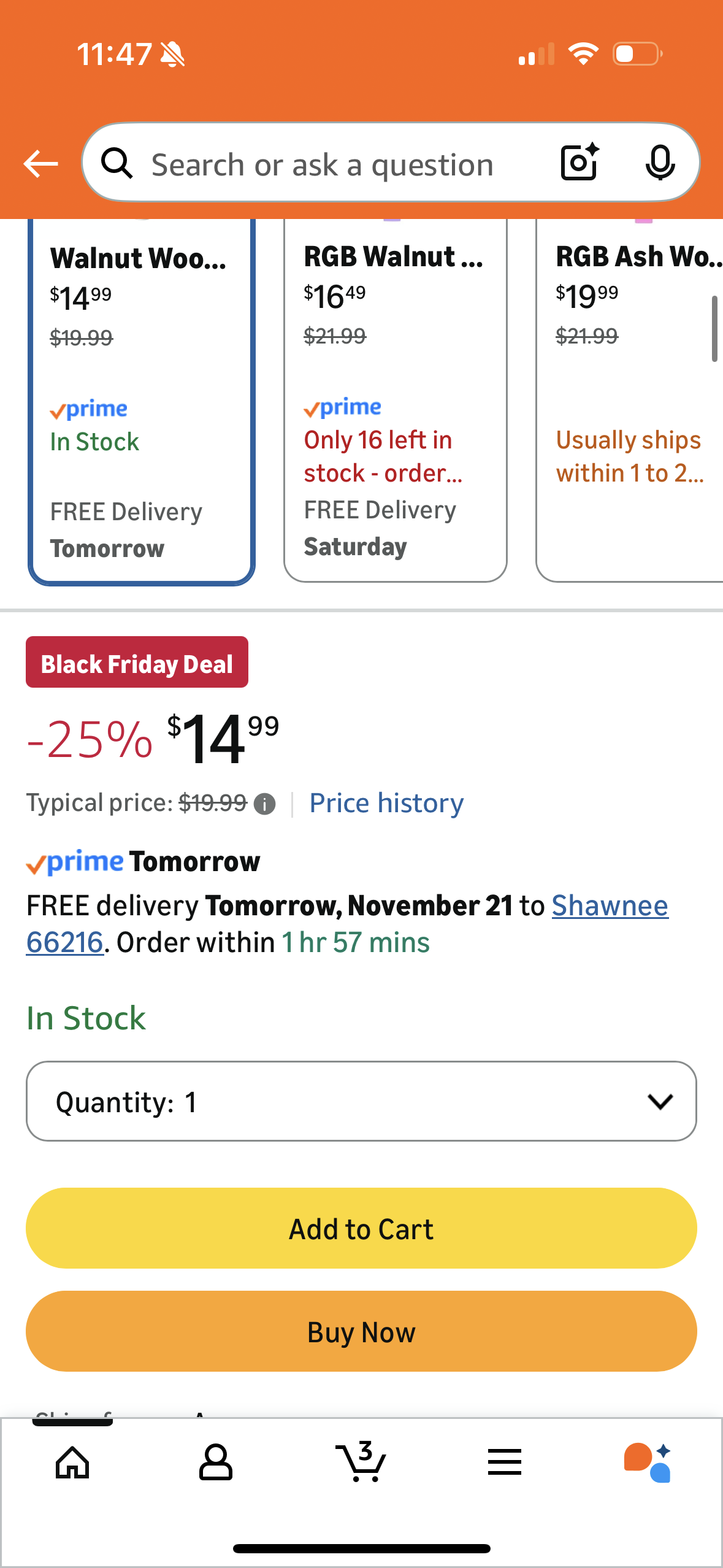Image resolution: width=723 pixels, height=1568 pixels.
Task: Tap info icon beside typical price
Action: [x=264, y=804]
